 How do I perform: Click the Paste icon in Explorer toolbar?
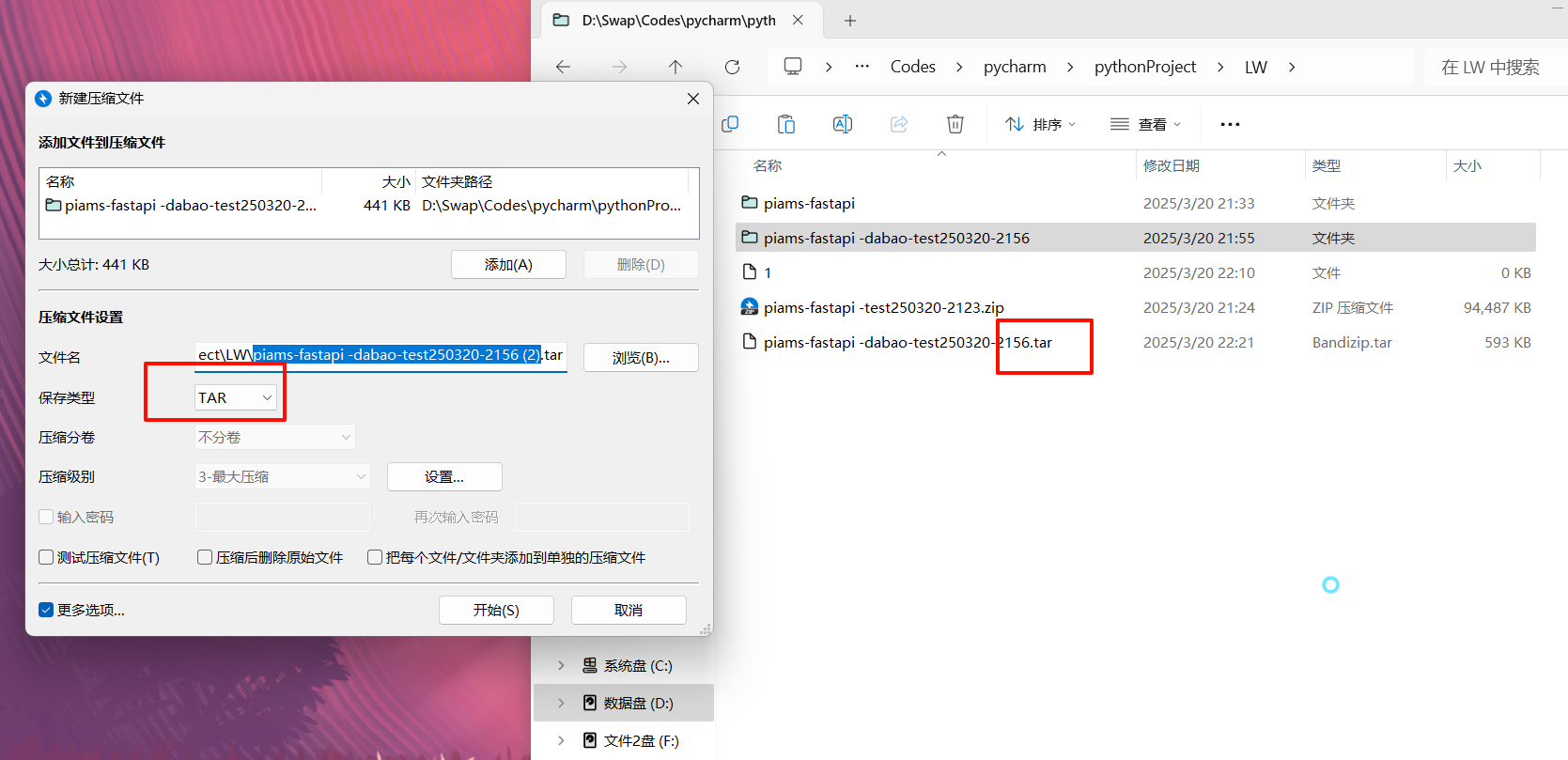[786, 124]
